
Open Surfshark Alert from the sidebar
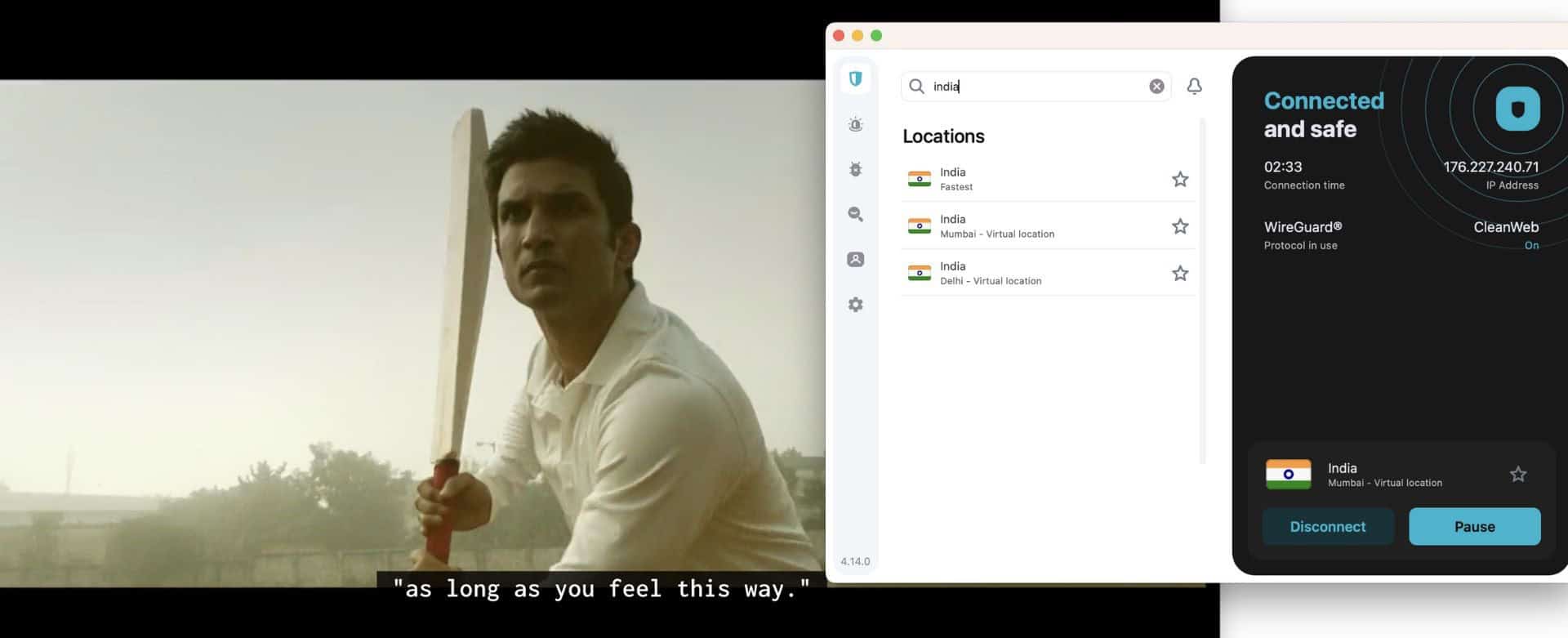click(x=855, y=125)
